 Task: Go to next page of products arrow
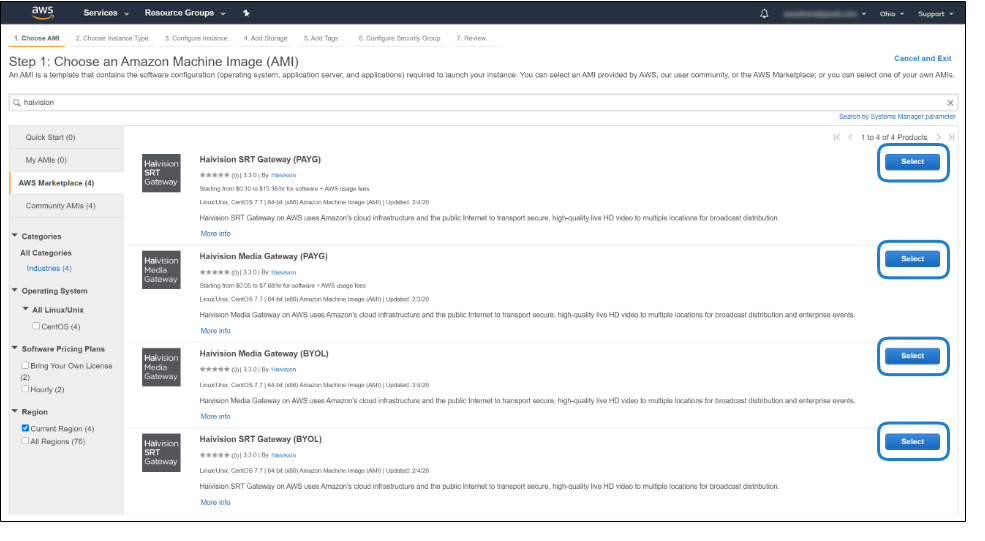coord(938,137)
